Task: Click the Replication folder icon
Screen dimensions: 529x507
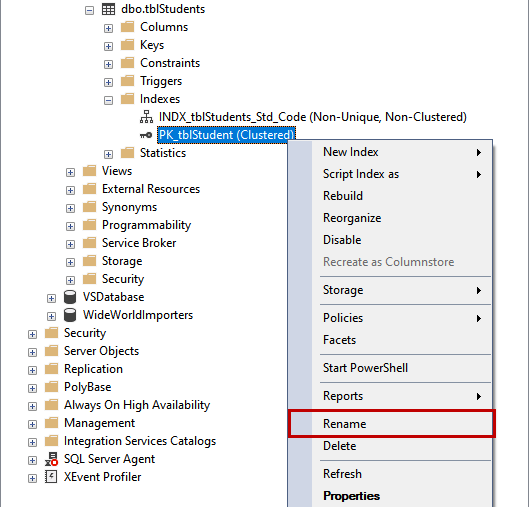Action: click(x=51, y=369)
